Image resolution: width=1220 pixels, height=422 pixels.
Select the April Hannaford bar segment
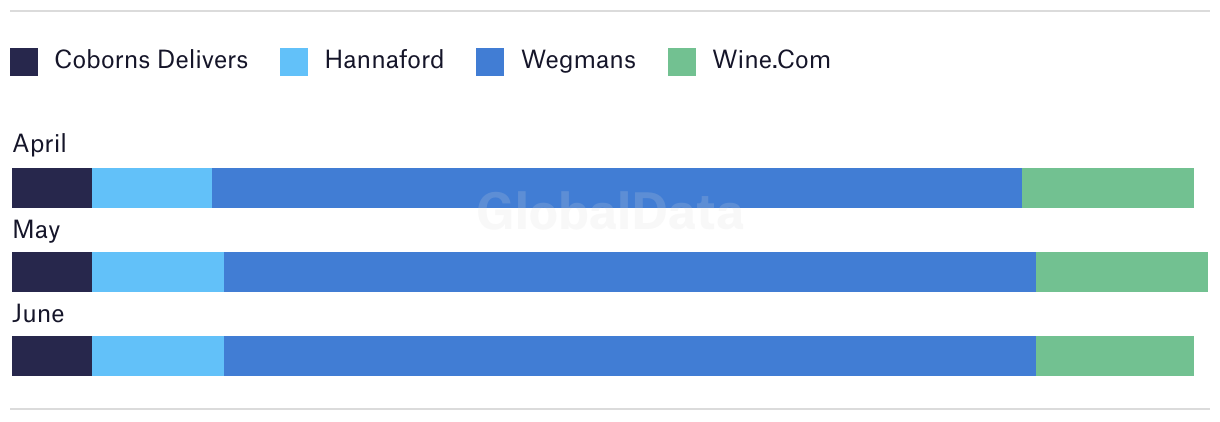coord(152,188)
